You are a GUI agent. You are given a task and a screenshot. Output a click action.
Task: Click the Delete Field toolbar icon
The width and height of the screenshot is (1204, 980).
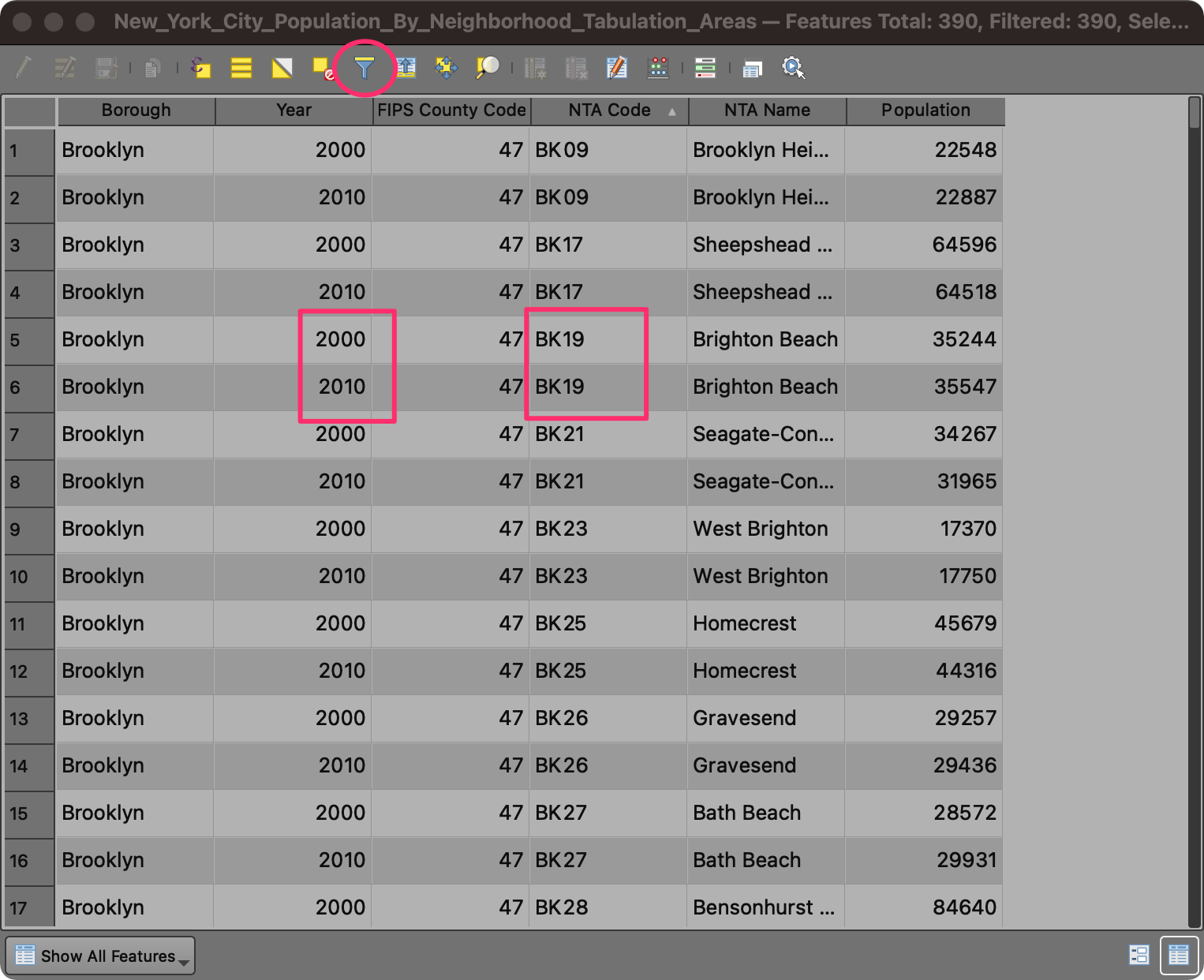(x=576, y=68)
